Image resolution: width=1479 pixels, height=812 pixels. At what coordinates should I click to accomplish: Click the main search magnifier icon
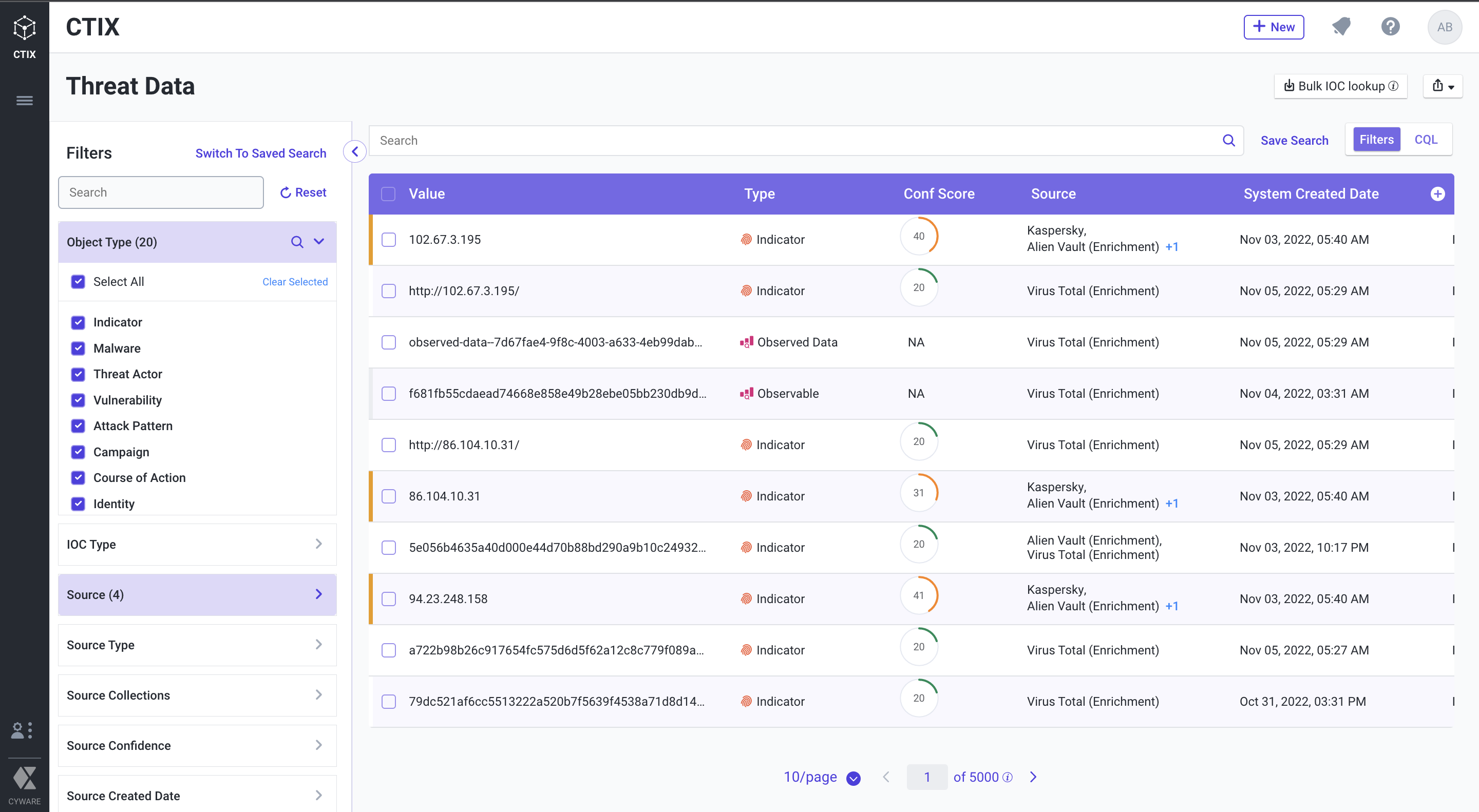point(1228,141)
